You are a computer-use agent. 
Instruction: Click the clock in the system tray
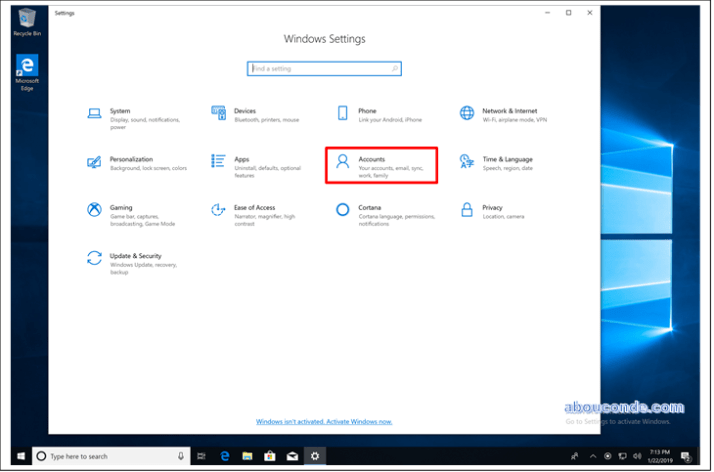659,456
